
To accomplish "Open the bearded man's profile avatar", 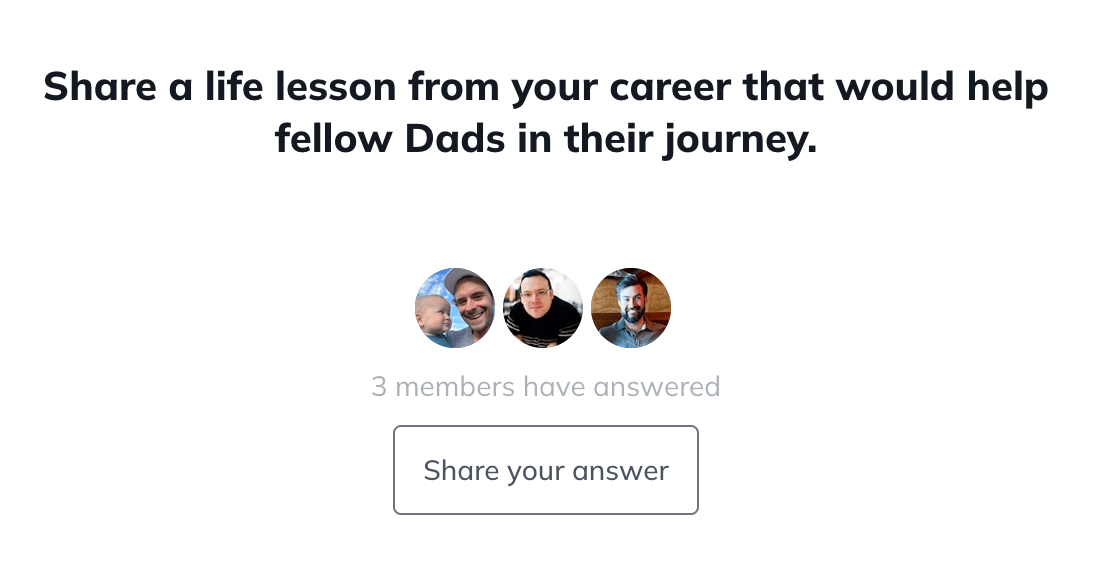I will [631, 308].
